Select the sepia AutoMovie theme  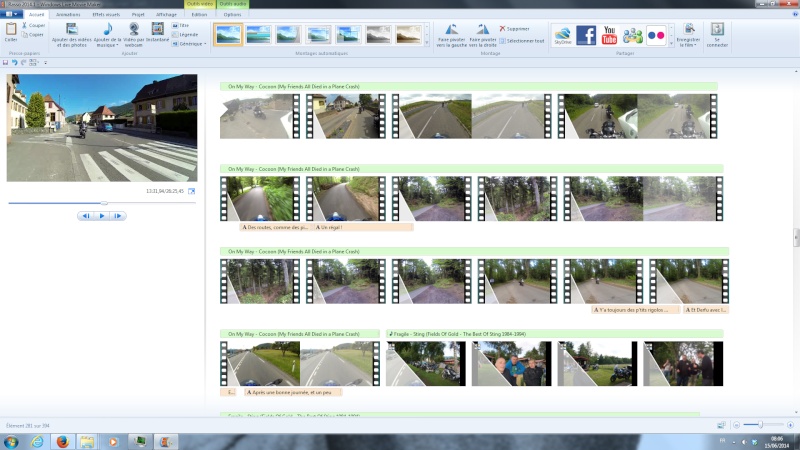click(x=409, y=35)
